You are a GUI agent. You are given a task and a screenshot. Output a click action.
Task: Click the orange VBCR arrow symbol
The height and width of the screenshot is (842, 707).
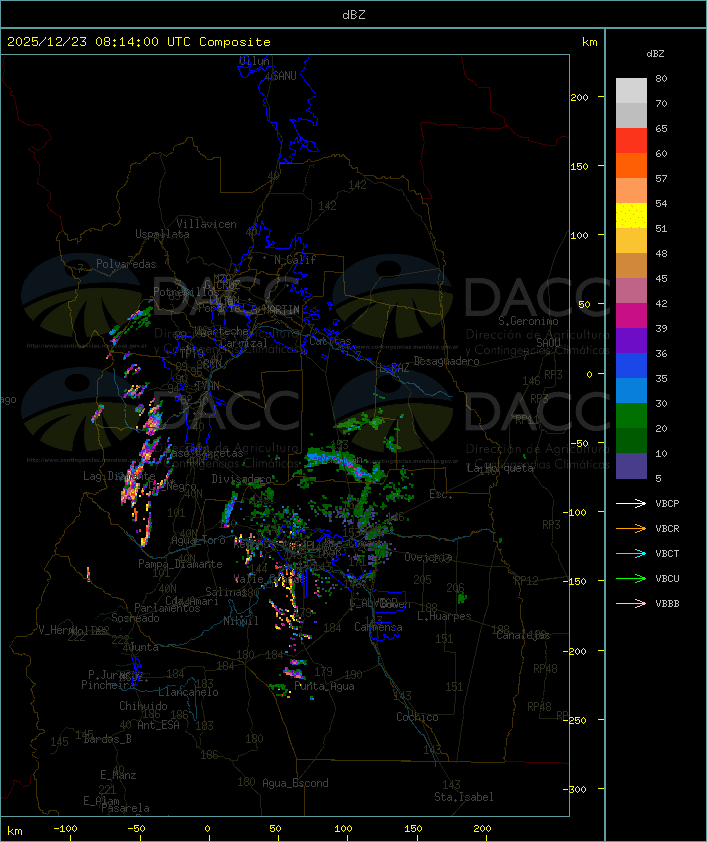pyautogui.click(x=631, y=528)
